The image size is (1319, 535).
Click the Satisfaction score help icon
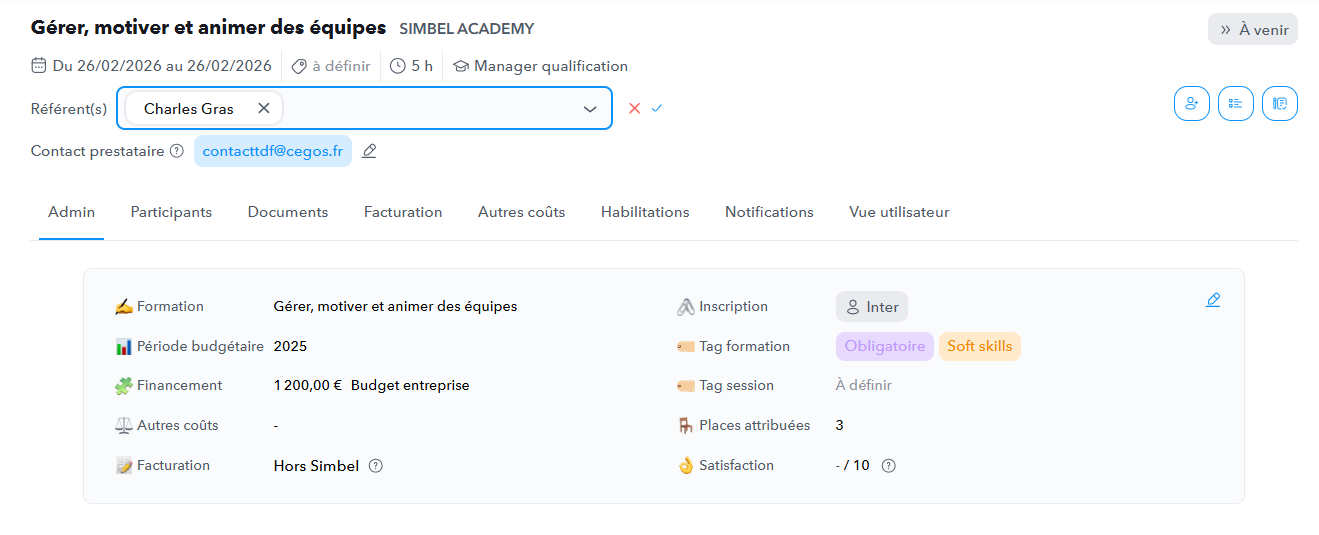tap(889, 465)
